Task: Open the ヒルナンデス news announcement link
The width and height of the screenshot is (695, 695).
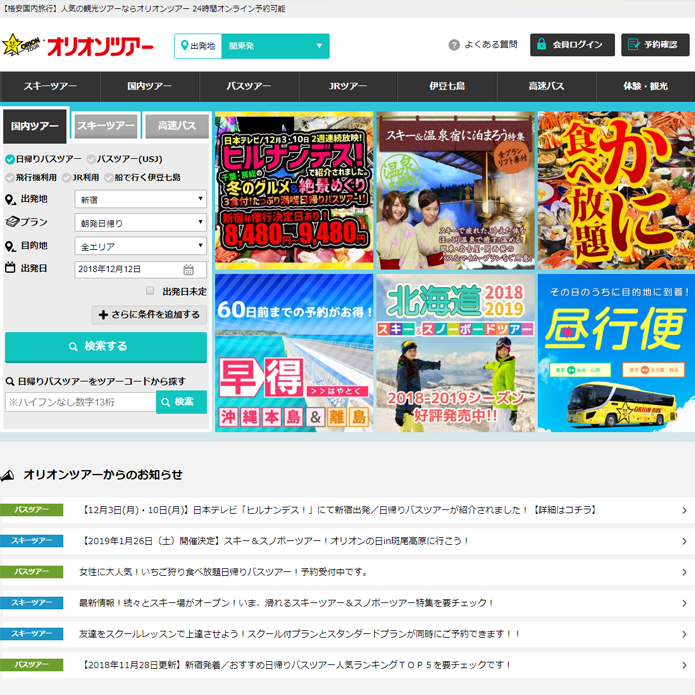Action: point(340,510)
